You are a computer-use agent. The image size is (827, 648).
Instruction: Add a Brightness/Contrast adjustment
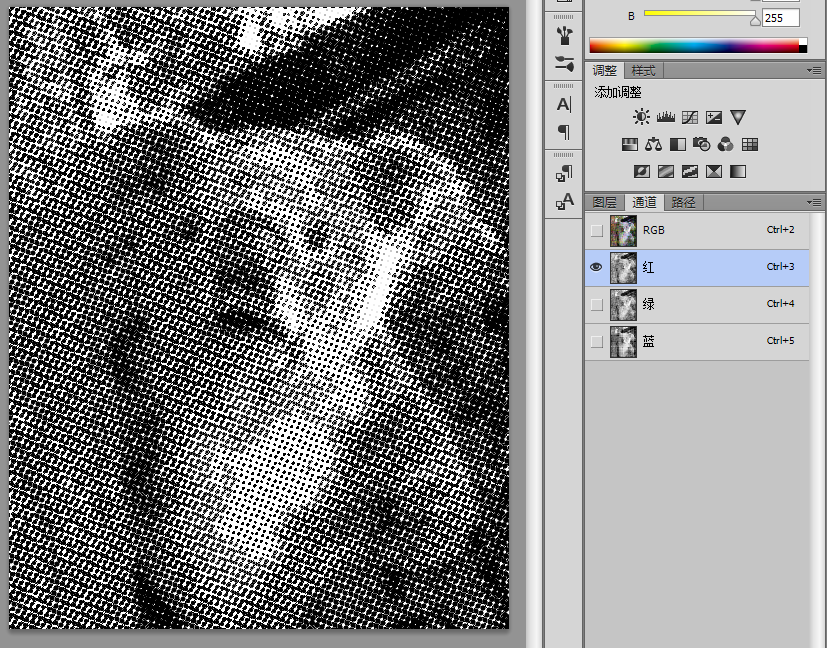(641, 117)
